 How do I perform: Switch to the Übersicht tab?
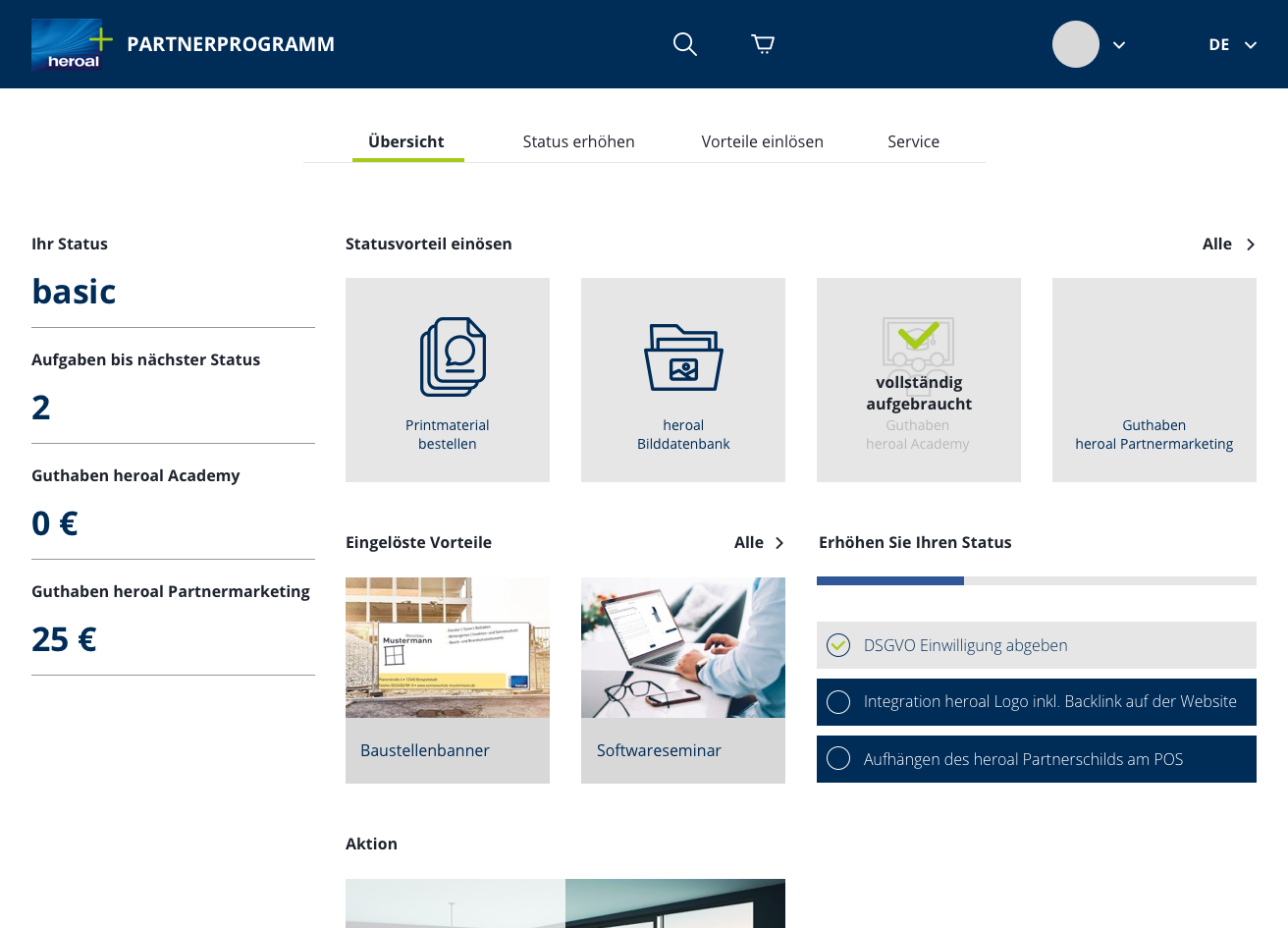tap(406, 141)
